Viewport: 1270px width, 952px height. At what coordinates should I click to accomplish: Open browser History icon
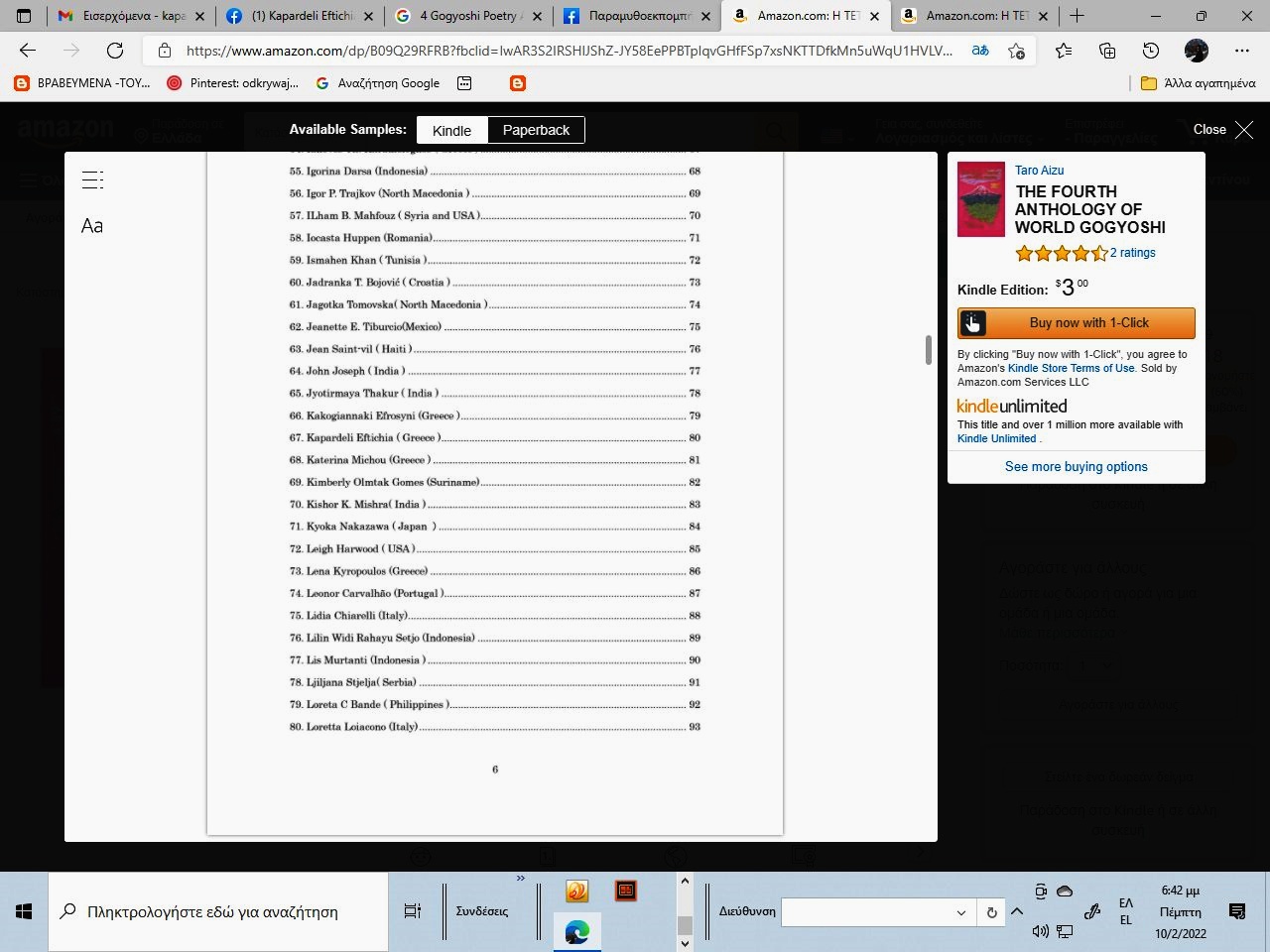pyautogui.click(x=1151, y=51)
